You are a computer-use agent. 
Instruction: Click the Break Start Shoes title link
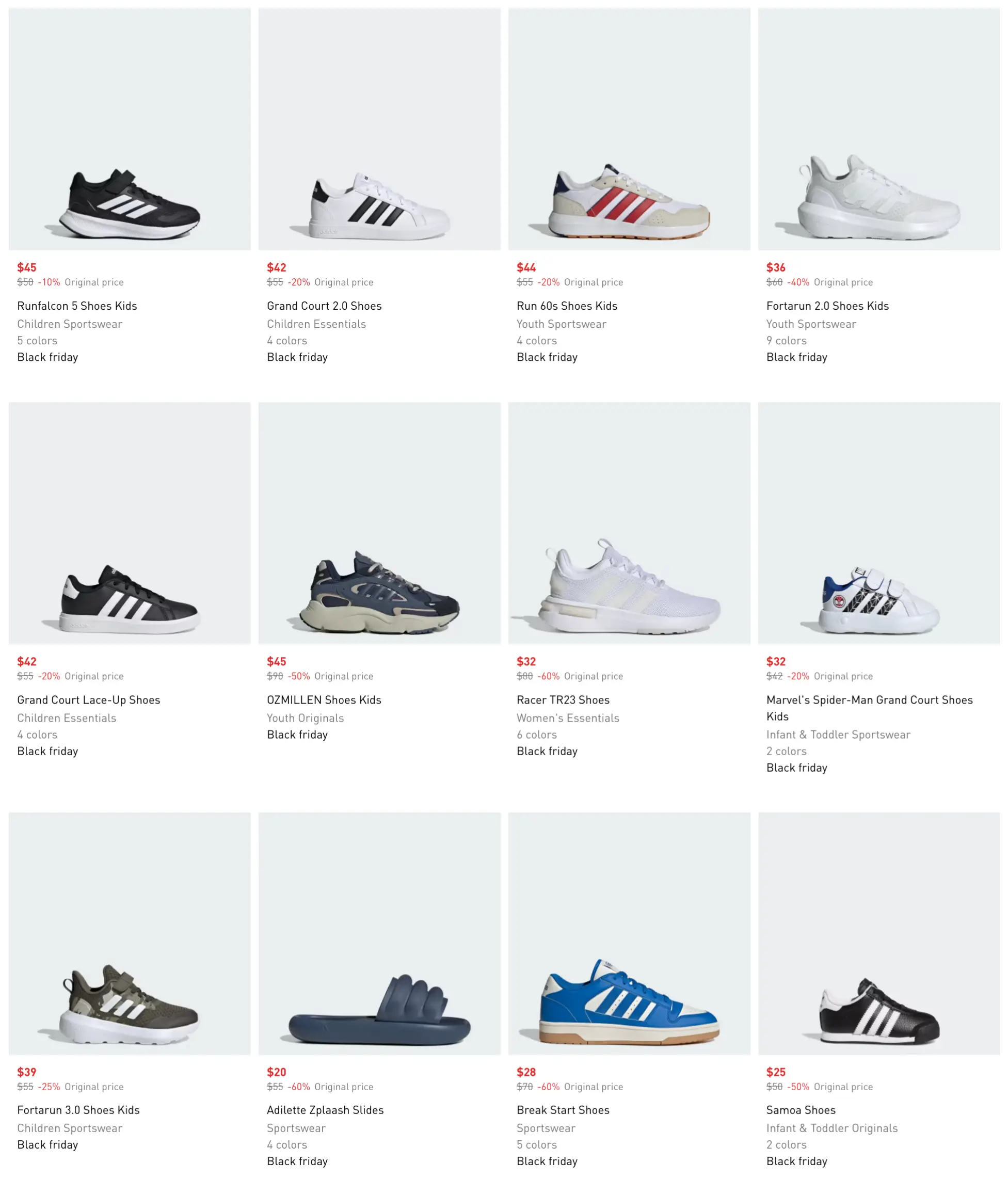(x=563, y=1110)
